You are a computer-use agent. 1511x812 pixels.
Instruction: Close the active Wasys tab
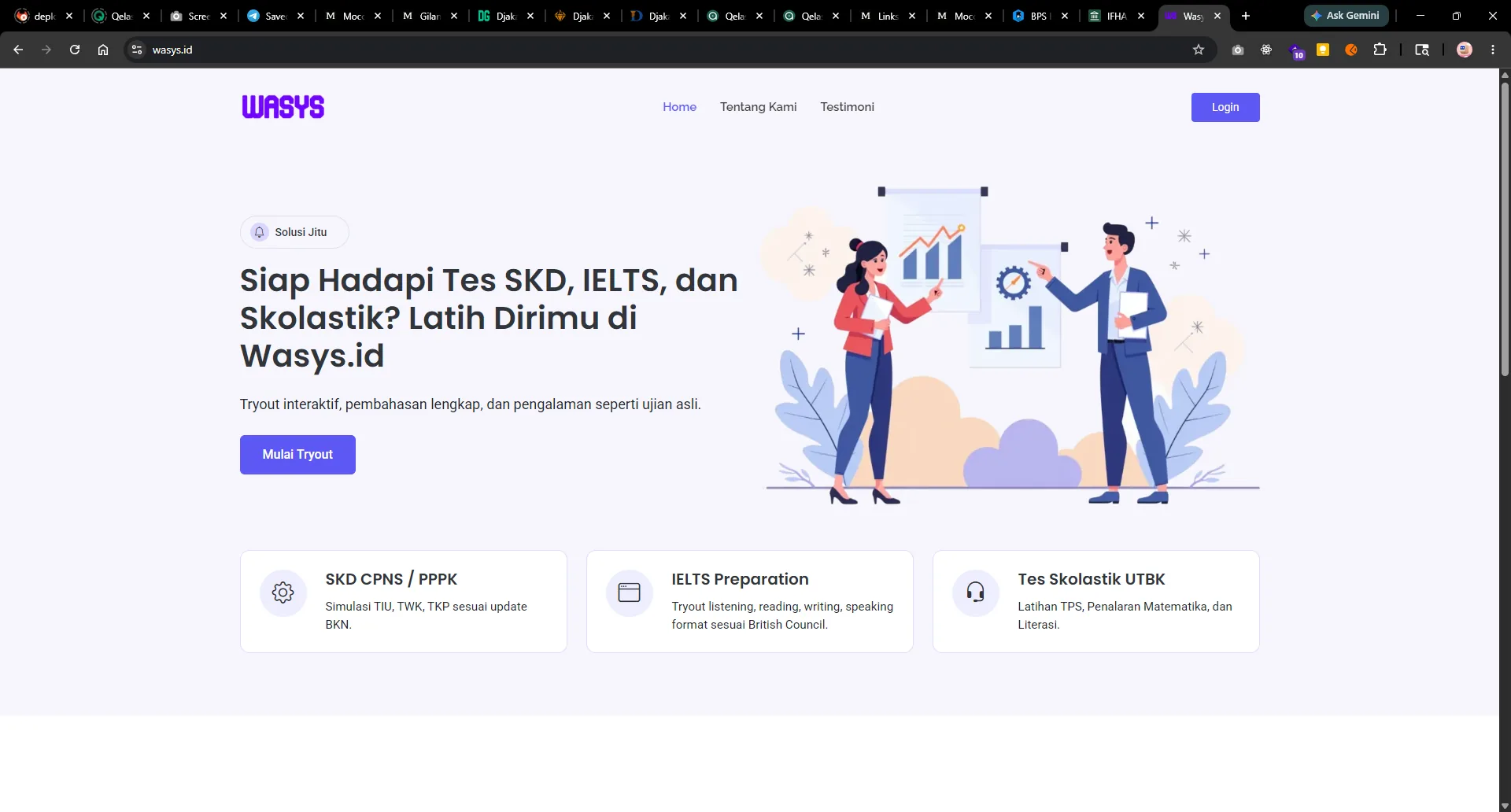click(1217, 16)
